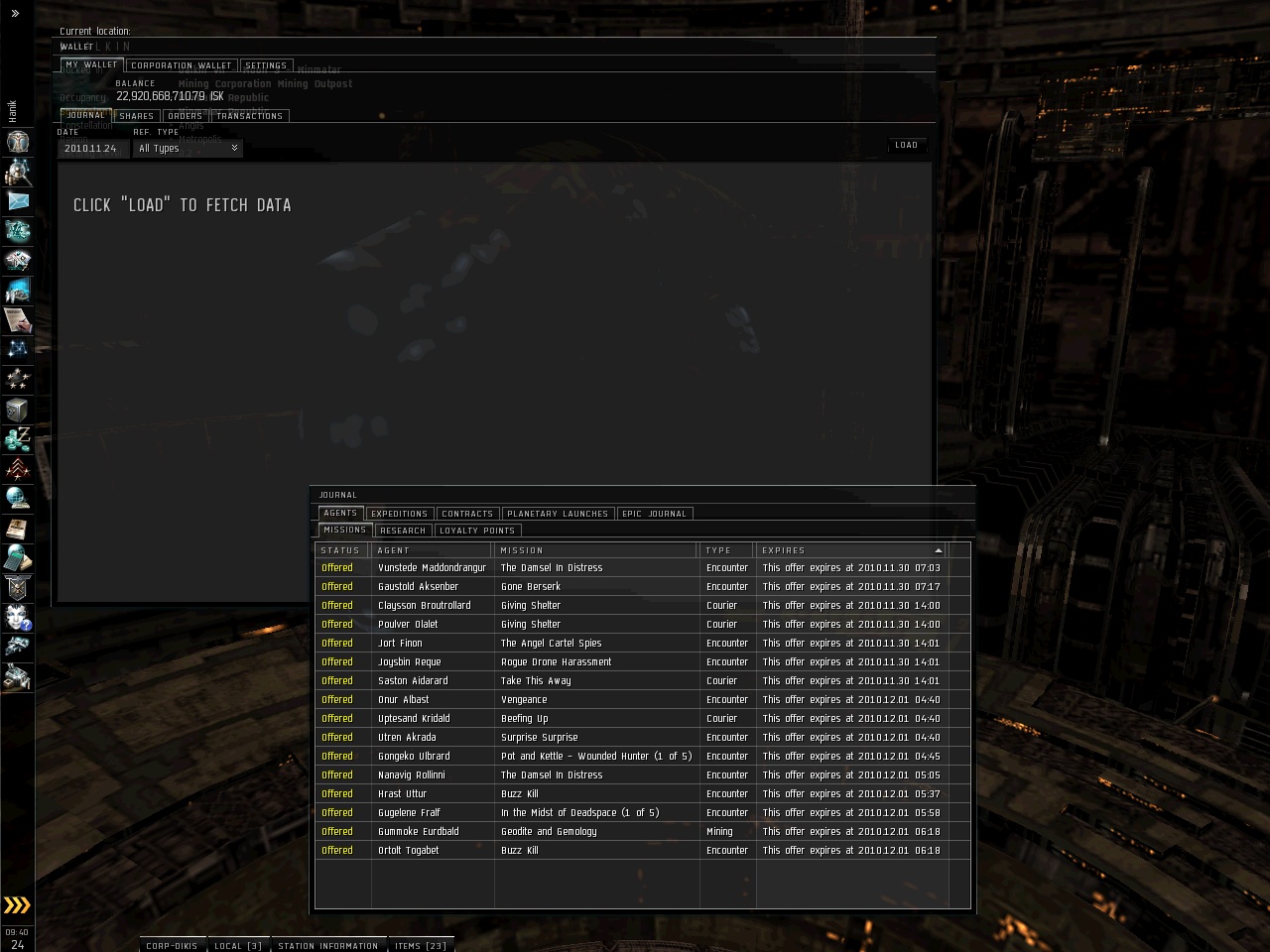Open the Science & Industry sidebar icon
Screen dimensions: 1270x952
(x=18, y=291)
